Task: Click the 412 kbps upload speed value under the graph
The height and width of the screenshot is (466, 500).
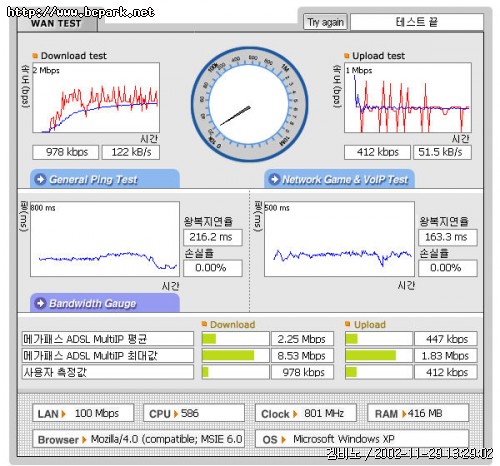Action: tap(377, 152)
